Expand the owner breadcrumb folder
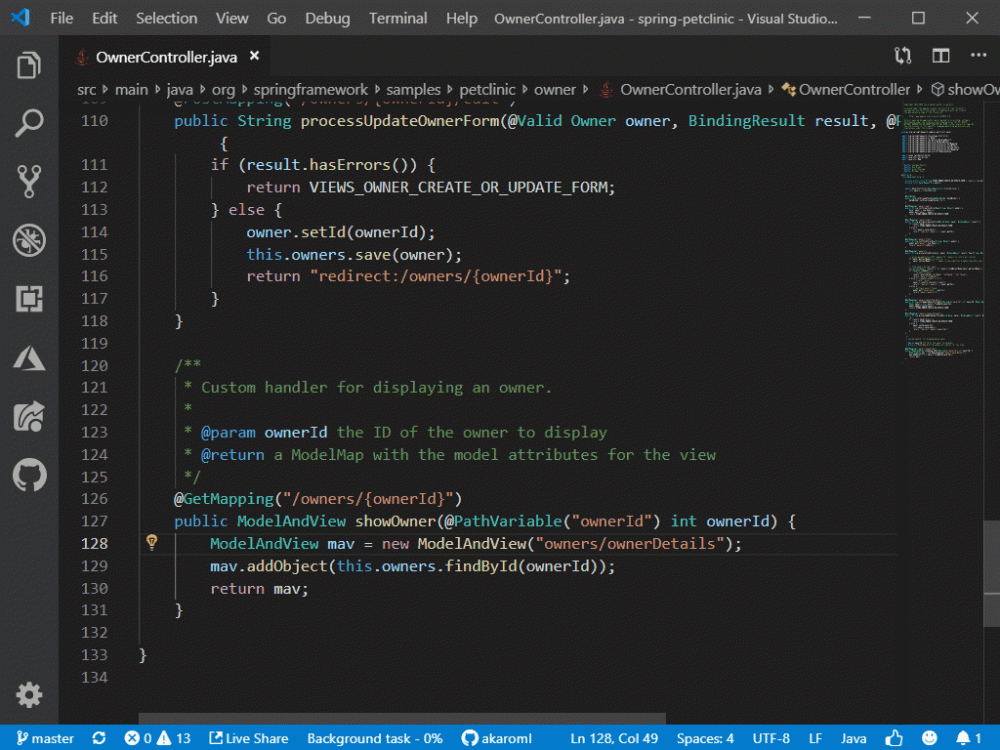Image resolution: width=1000 pixels, height=750 pixels. (x=556, y=89)
